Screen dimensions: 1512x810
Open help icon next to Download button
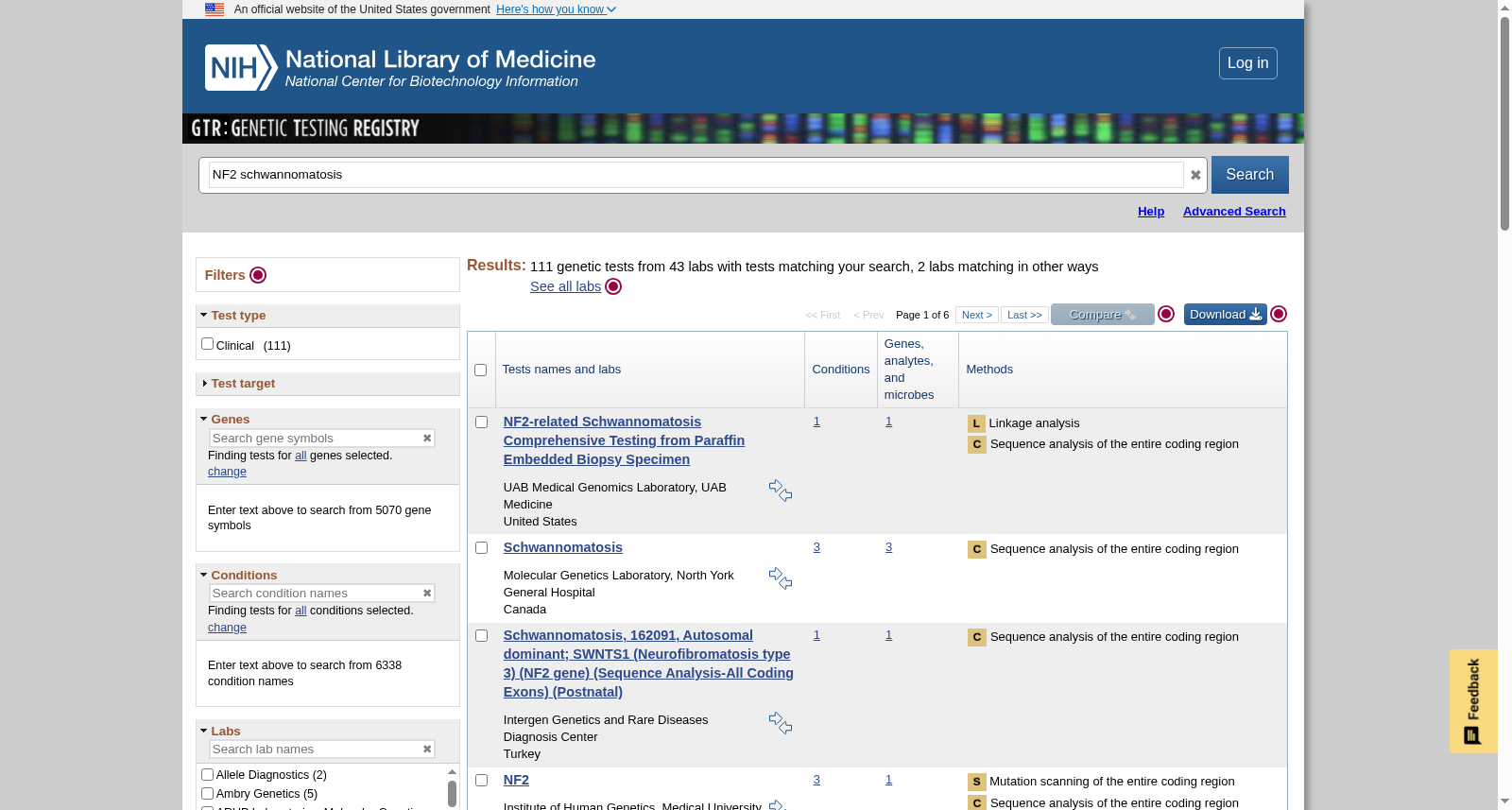(x=1279, y=314)
